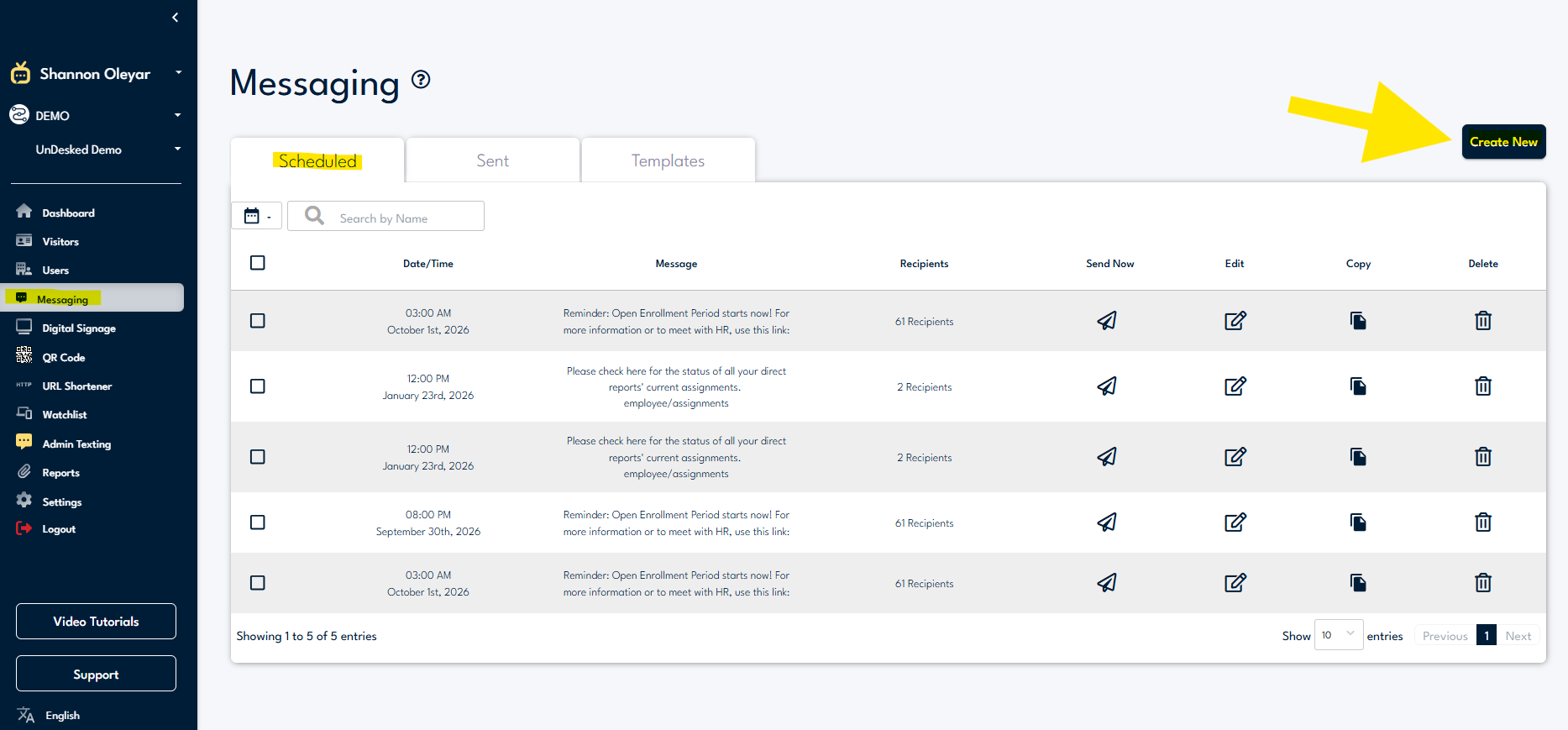This screenshot has height=730, width=1568.
Task: Switch to the Templates tab
Action: pyautogui.click(x=668, y=160)
